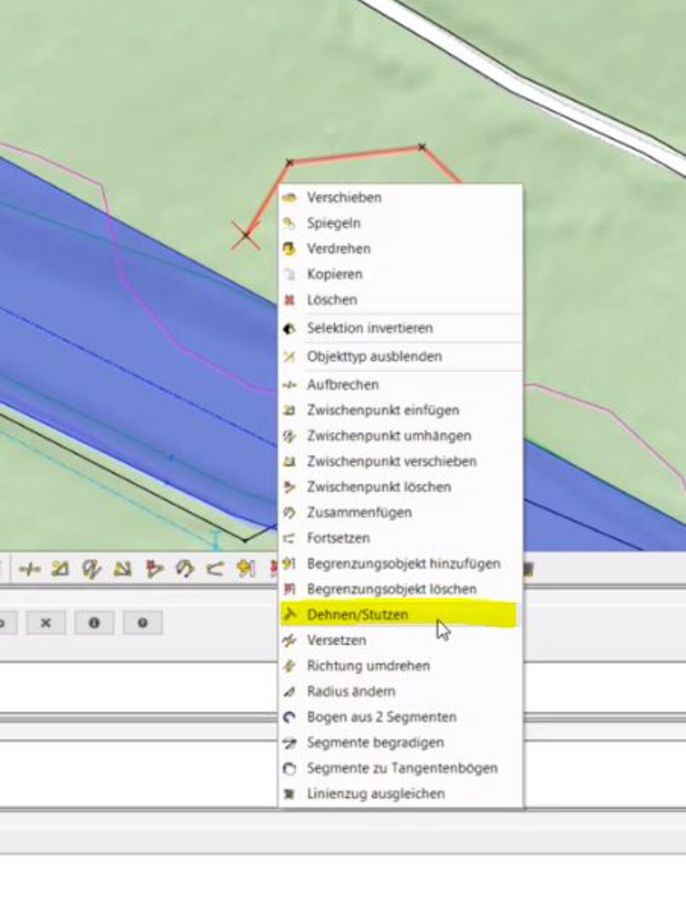Choose the highlighted Dehnen/Stutzen entry
686x900 pixels.
click(401, 615)
